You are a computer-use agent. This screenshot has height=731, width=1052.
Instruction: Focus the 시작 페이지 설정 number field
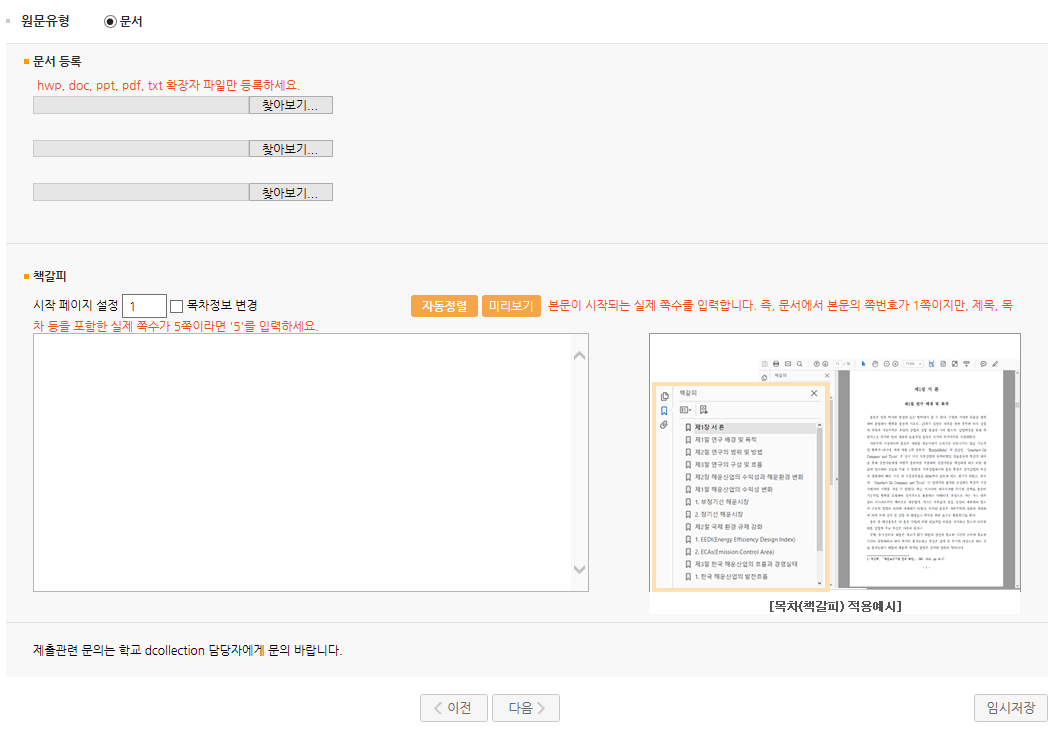point(144,306)
